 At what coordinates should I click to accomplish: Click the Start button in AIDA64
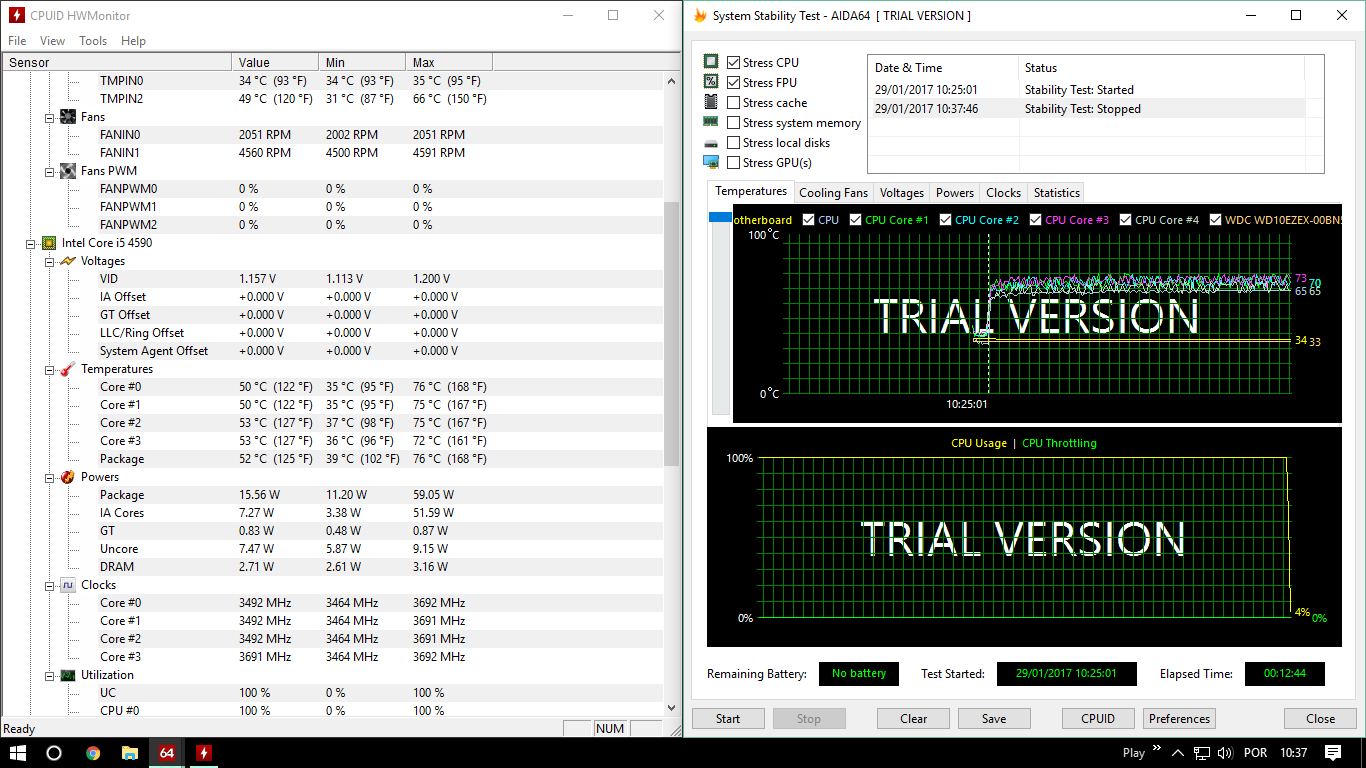pyautogui.click(x=728, y=718)
